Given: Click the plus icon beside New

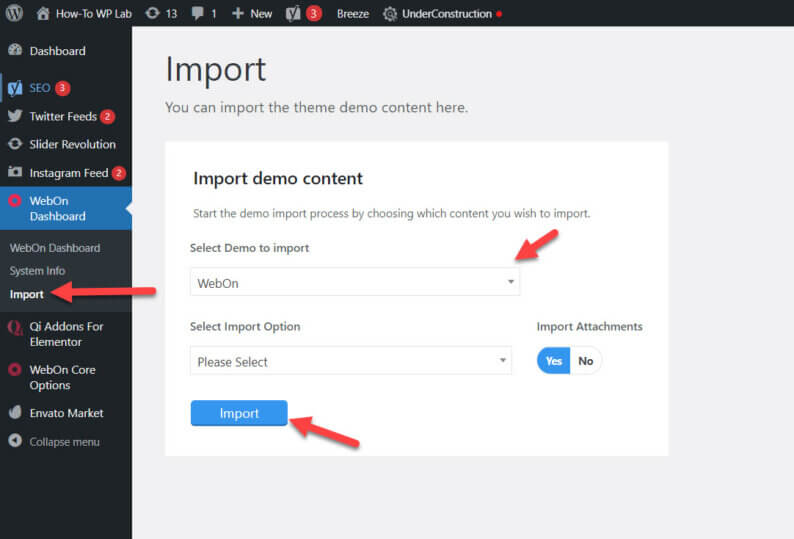Looking at the screenshot, I should [x=237, y=13].
